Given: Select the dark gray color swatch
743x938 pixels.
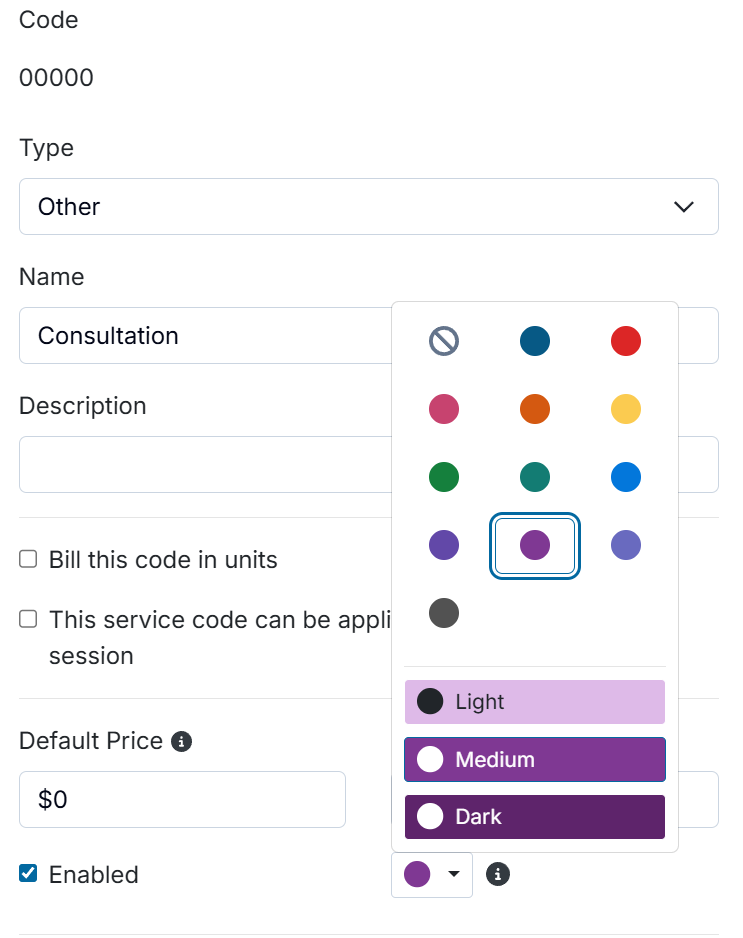Looking at the screenshot, I should click(x=444, y=613).
